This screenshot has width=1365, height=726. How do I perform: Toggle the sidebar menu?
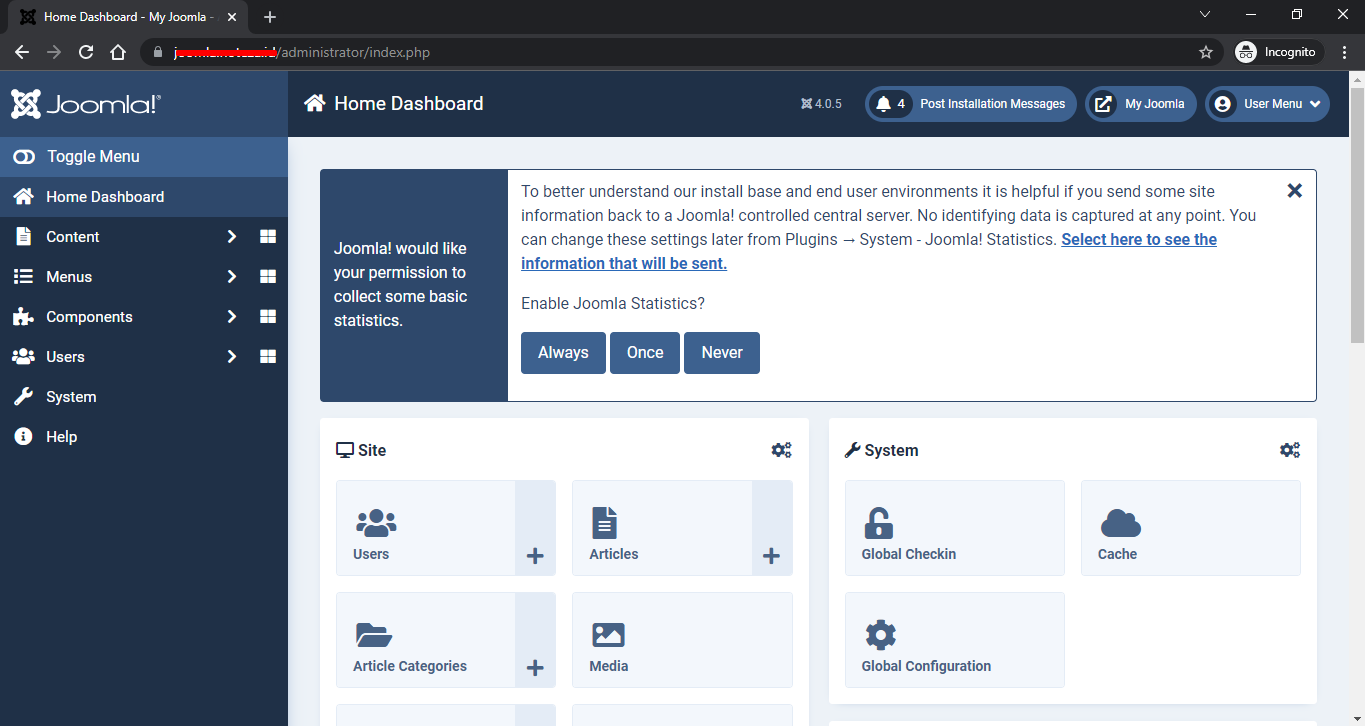tap(144, 157)
